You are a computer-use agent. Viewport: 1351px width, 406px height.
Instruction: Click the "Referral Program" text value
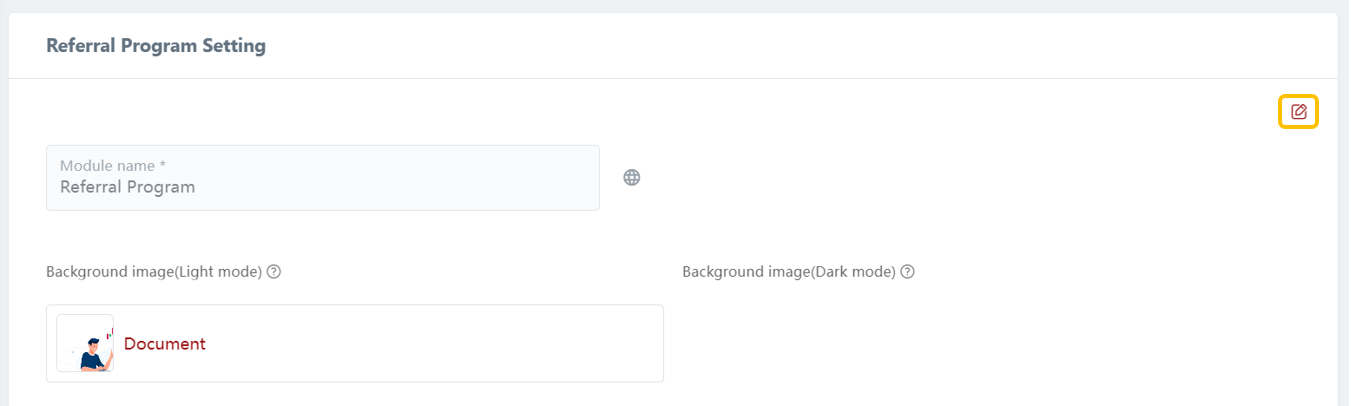pyautogui.click(x=127, y=187)
